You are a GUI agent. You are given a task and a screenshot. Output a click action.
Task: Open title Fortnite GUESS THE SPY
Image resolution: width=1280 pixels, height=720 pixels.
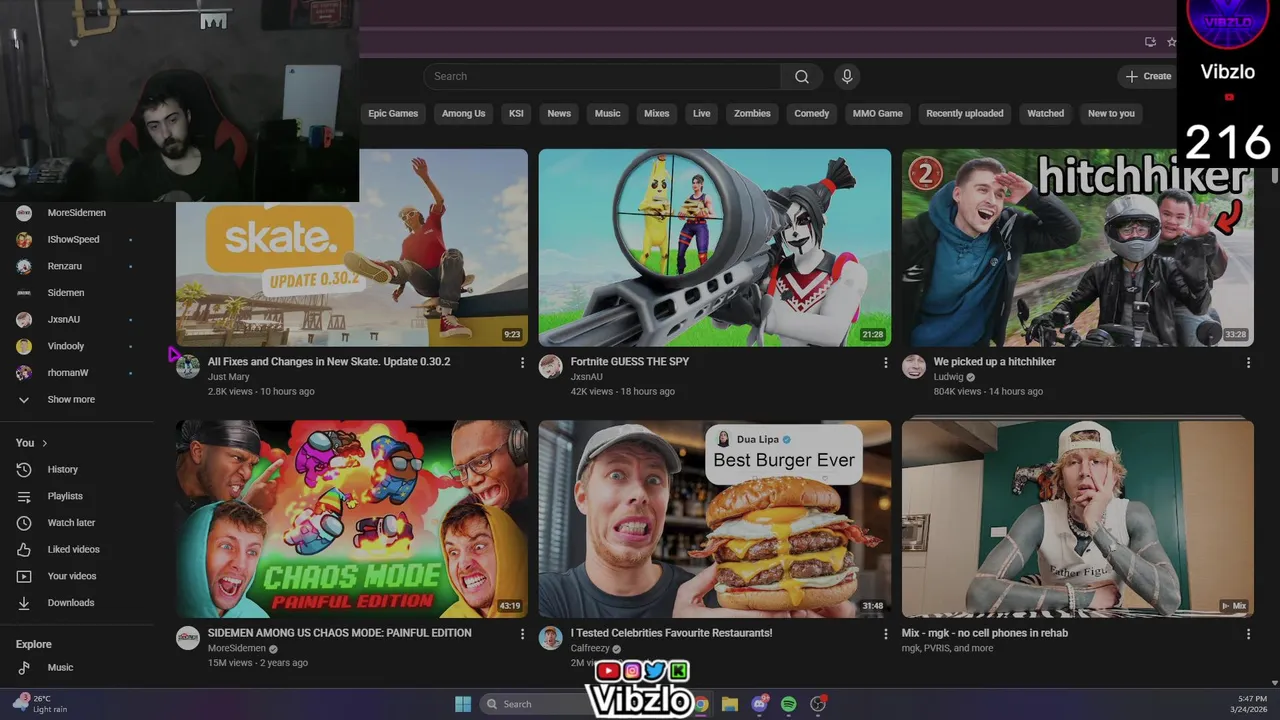pyautogui.click(x=630, y=362)
